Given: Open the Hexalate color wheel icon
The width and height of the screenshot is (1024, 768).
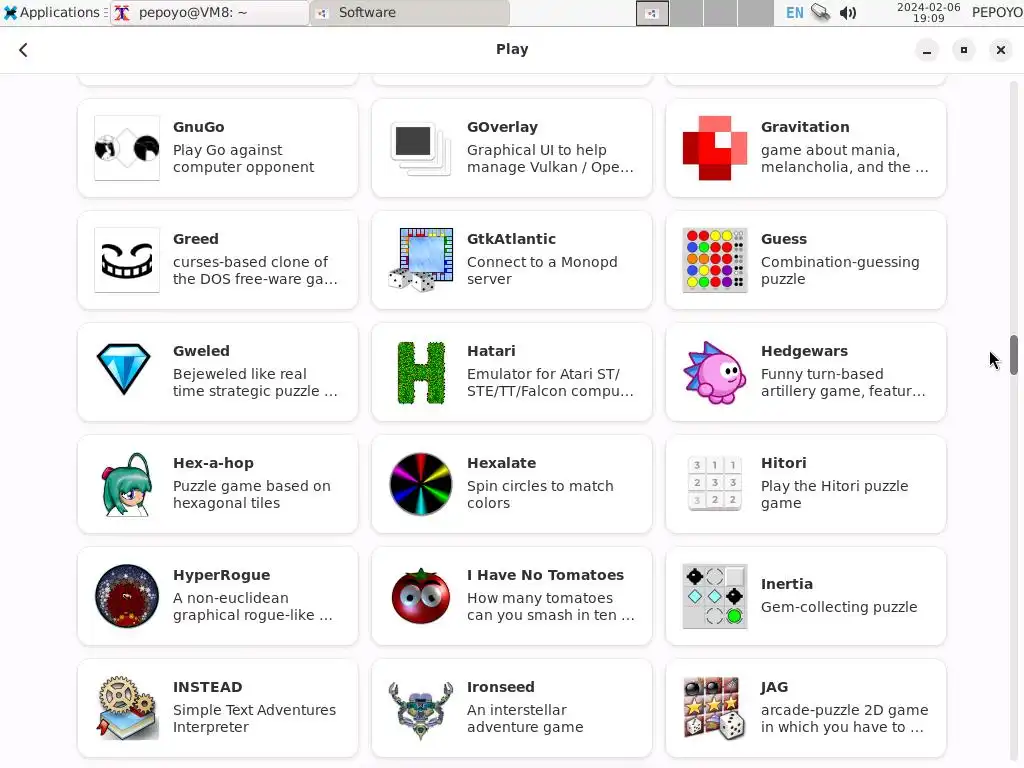Looking at the screenshot, I should pos(421,484).
